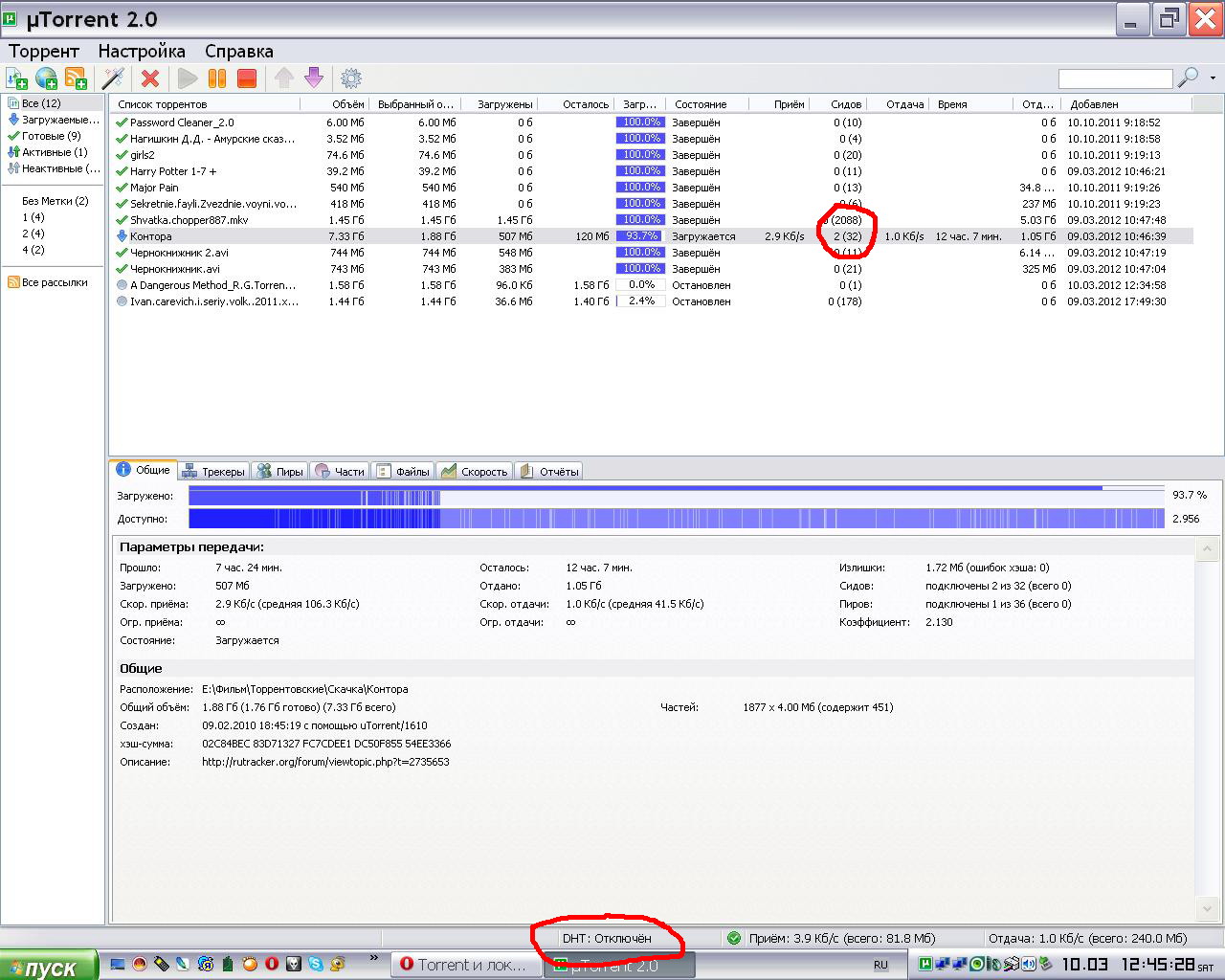
Task: Start the selected torrent
Action: (x=188, y=78)
